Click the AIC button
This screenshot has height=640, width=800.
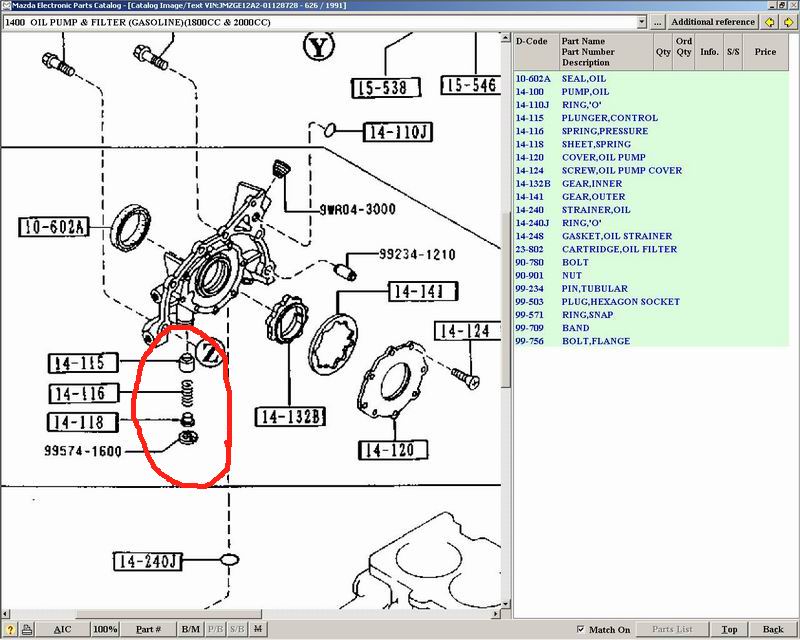[63, 629]
